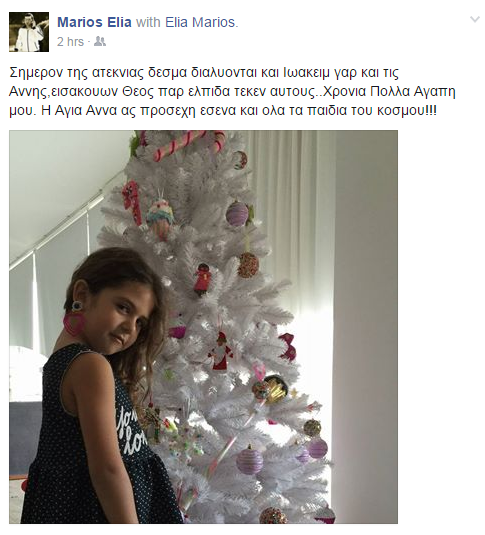Expand the arrow at post's top-right corner
Viewport: 485px width, 535px height.
pos(475,19)
